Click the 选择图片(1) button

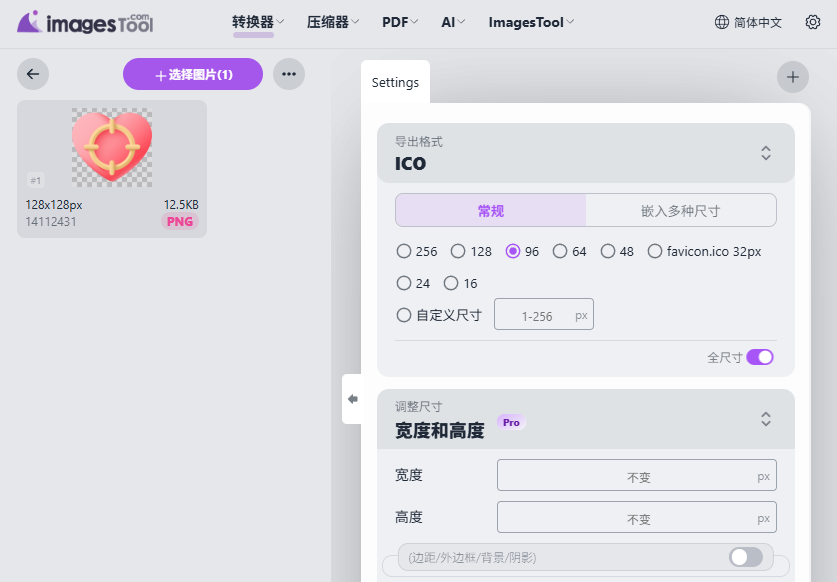[192, 74]
